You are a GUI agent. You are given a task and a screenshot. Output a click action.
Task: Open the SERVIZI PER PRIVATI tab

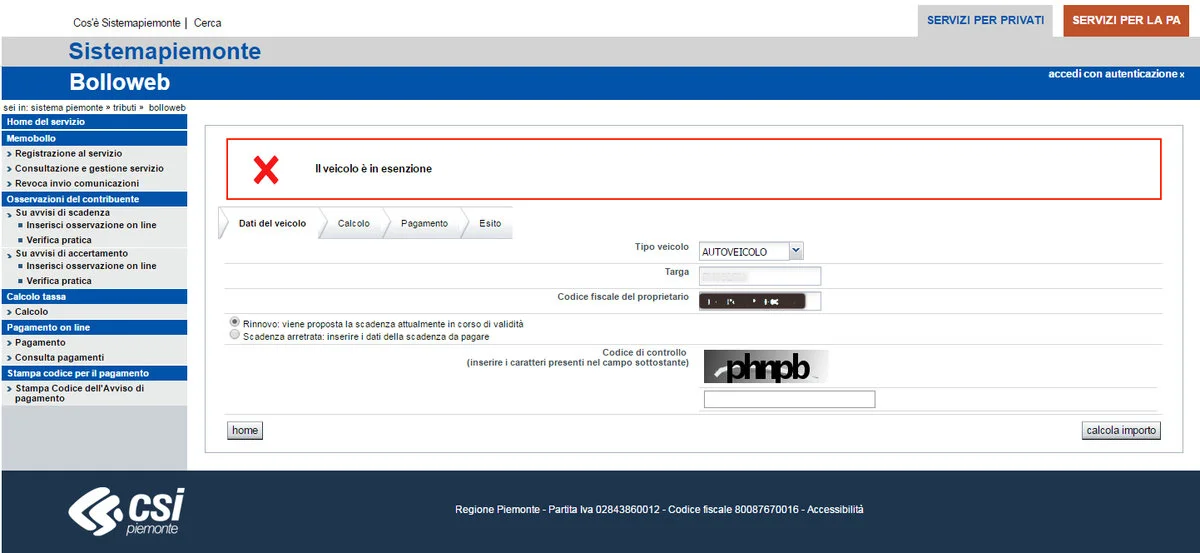tap(985, 20)
